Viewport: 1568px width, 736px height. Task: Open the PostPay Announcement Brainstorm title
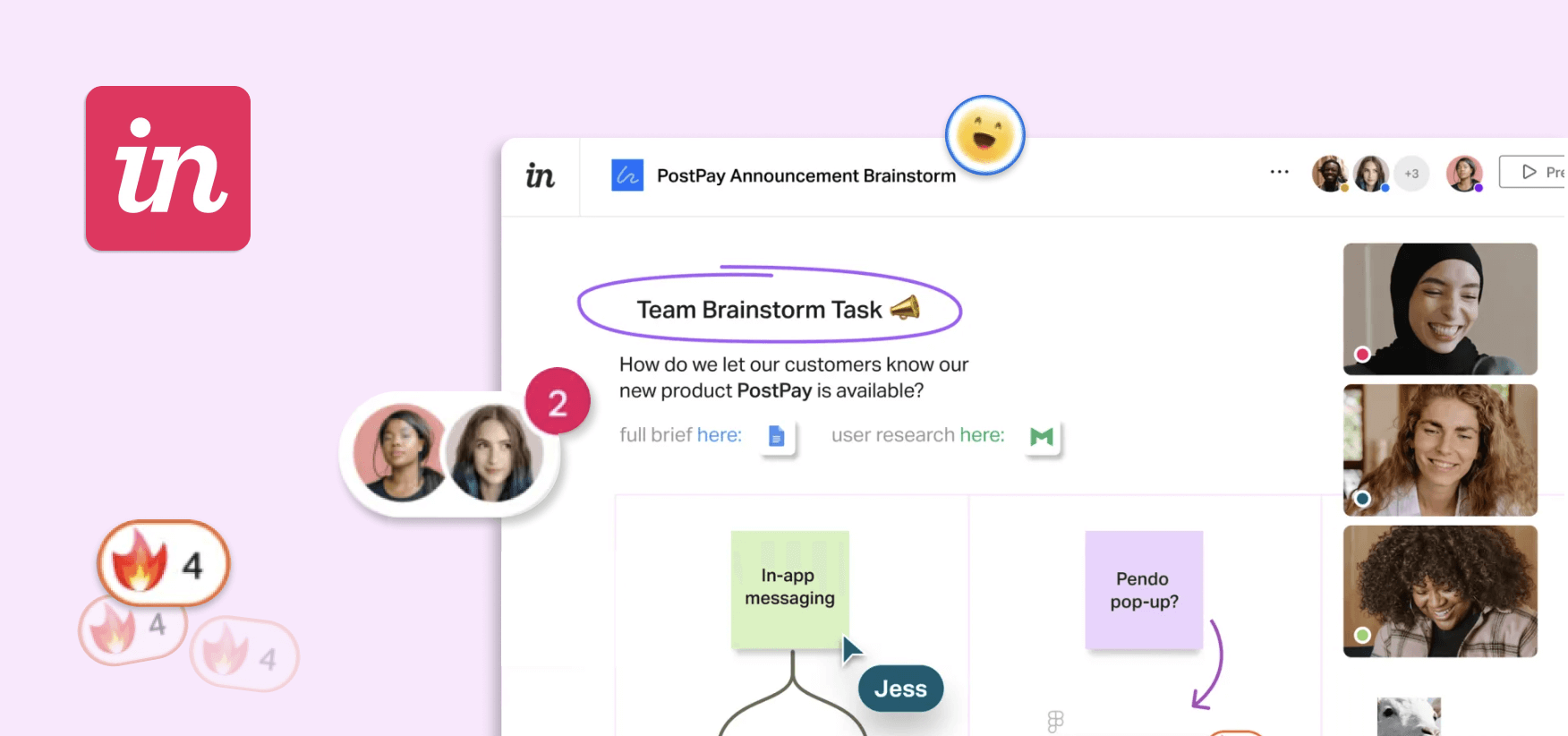pos(806,175)
